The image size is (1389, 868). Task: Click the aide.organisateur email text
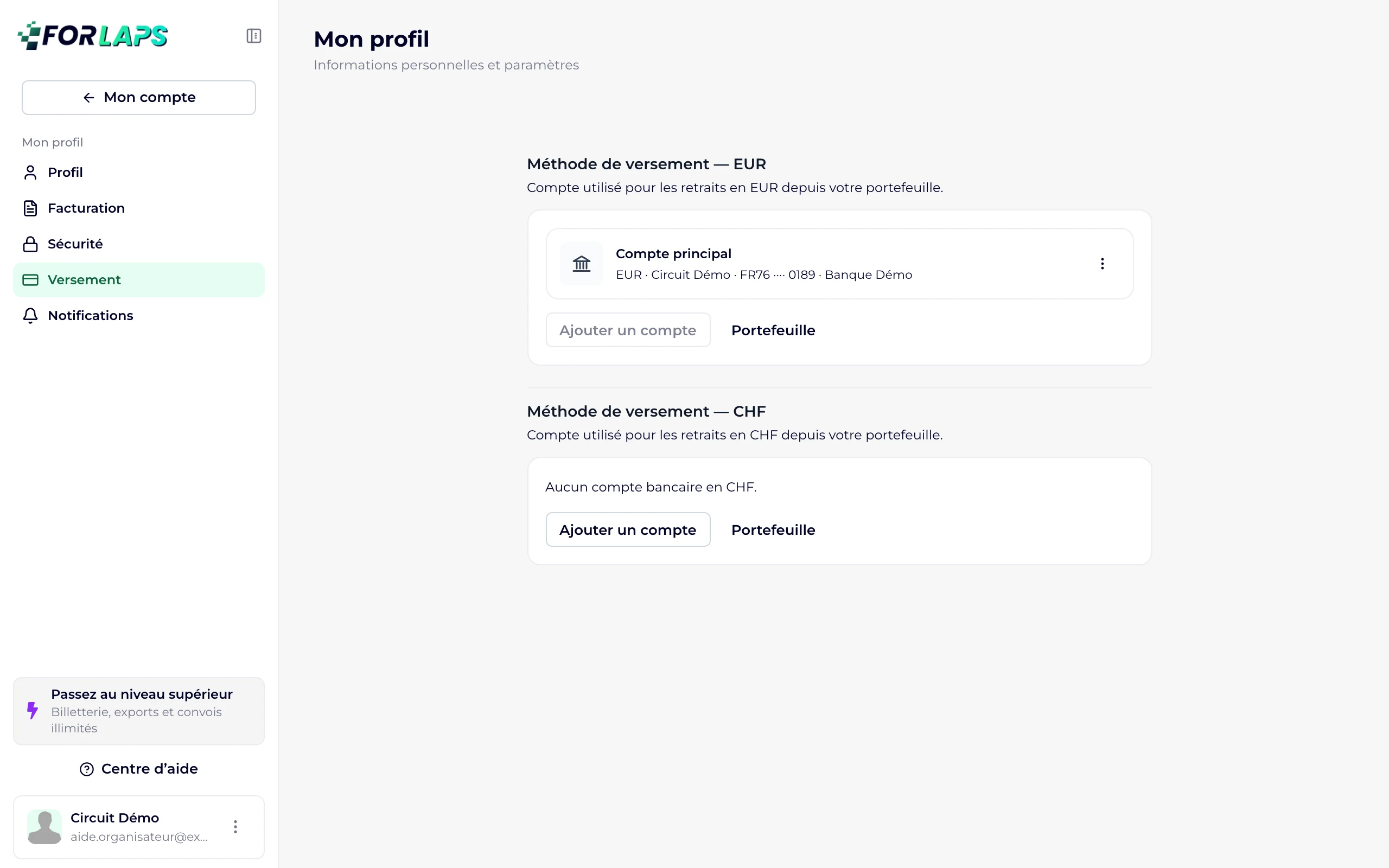[139, 837]
